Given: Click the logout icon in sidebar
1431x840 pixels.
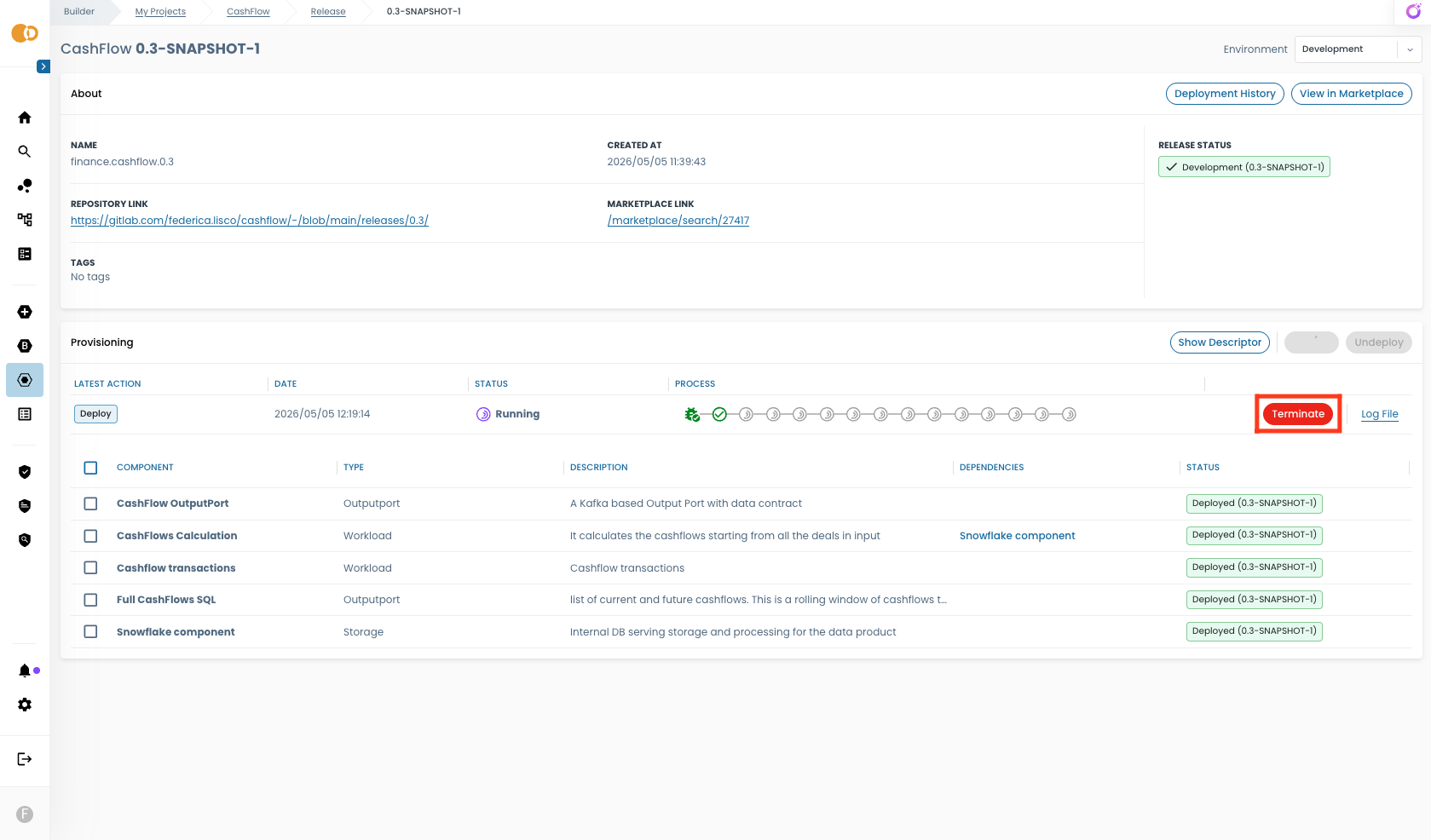Looking at the screenshot, I should (x=25, y=759).
